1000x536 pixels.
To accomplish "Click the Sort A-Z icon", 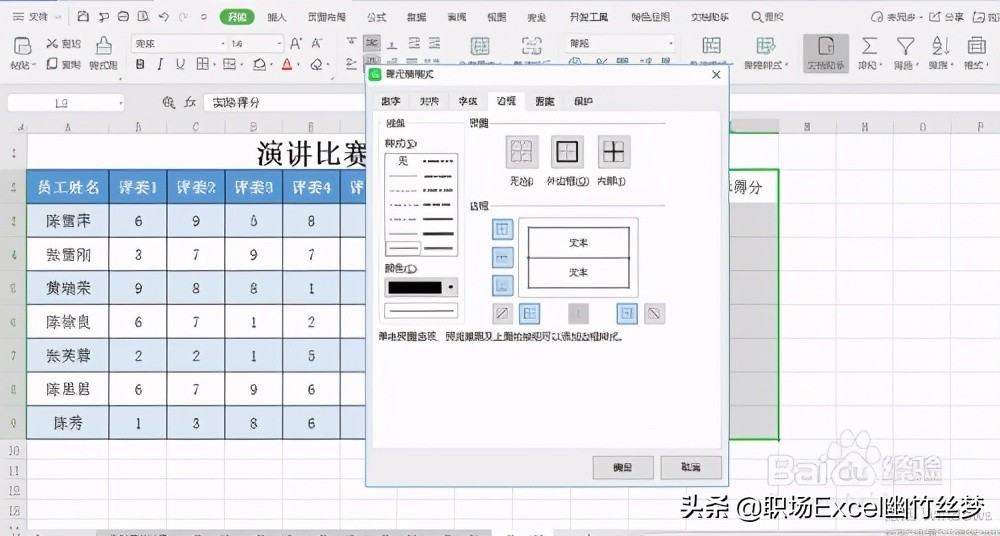I will (940, 46).
